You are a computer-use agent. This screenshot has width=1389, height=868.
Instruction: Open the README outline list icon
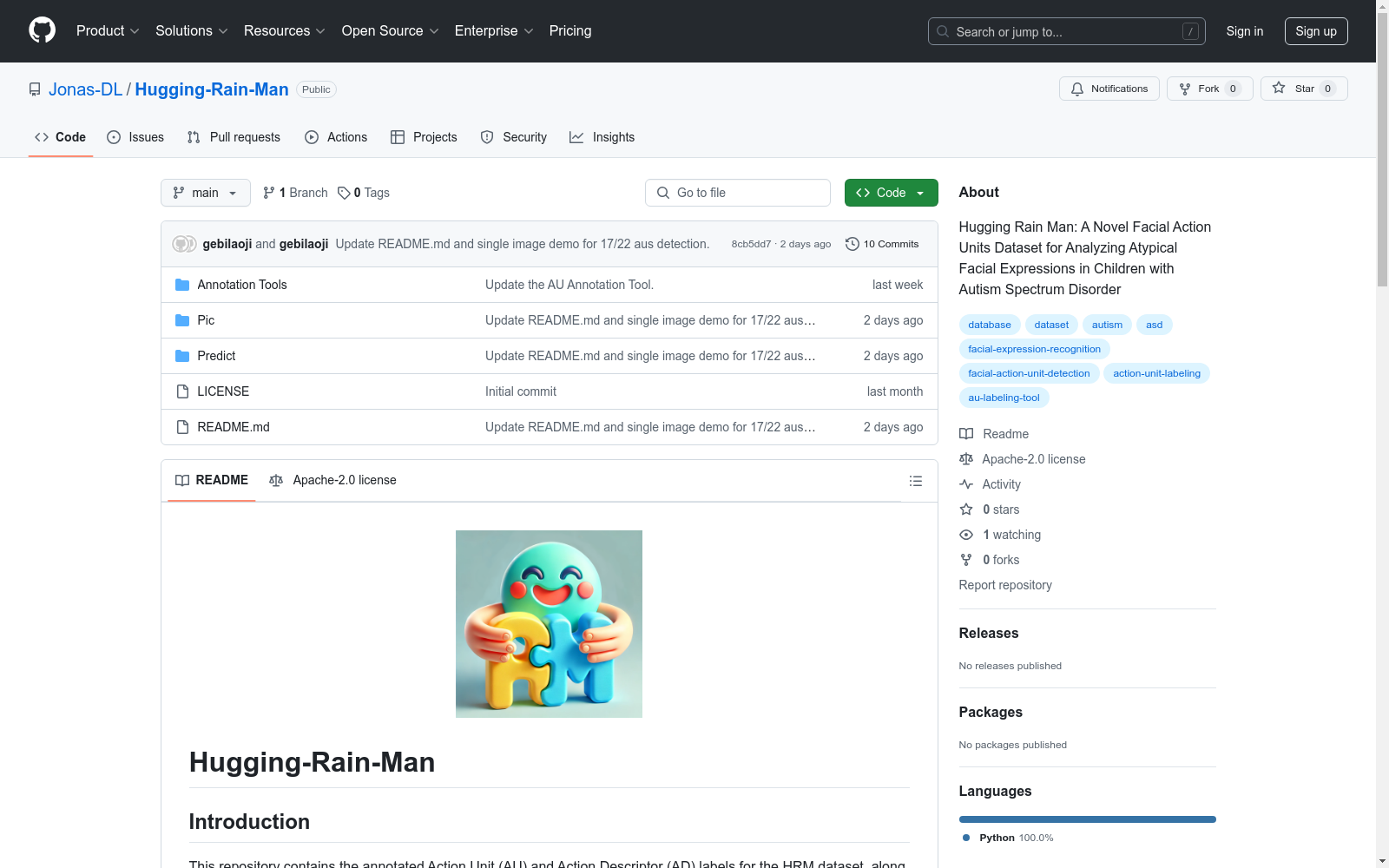click(916, 481)
